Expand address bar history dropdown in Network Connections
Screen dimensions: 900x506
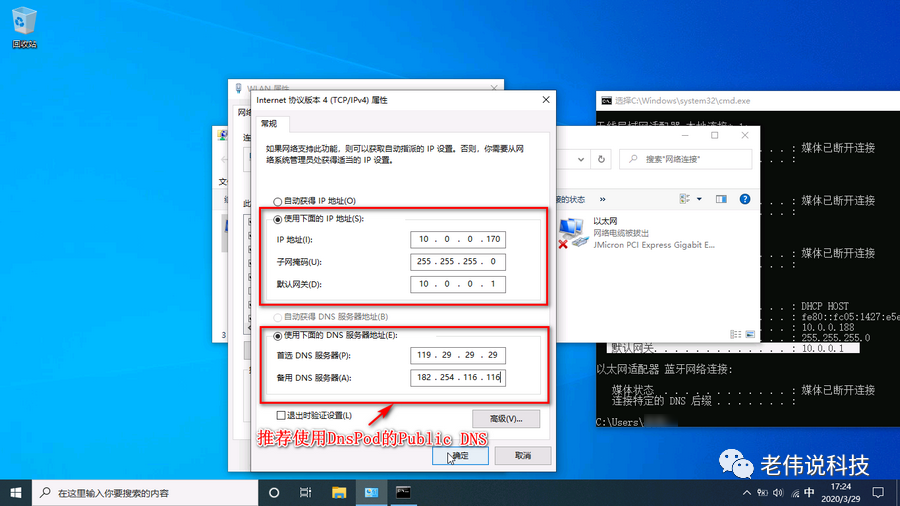tap(581, 159)
